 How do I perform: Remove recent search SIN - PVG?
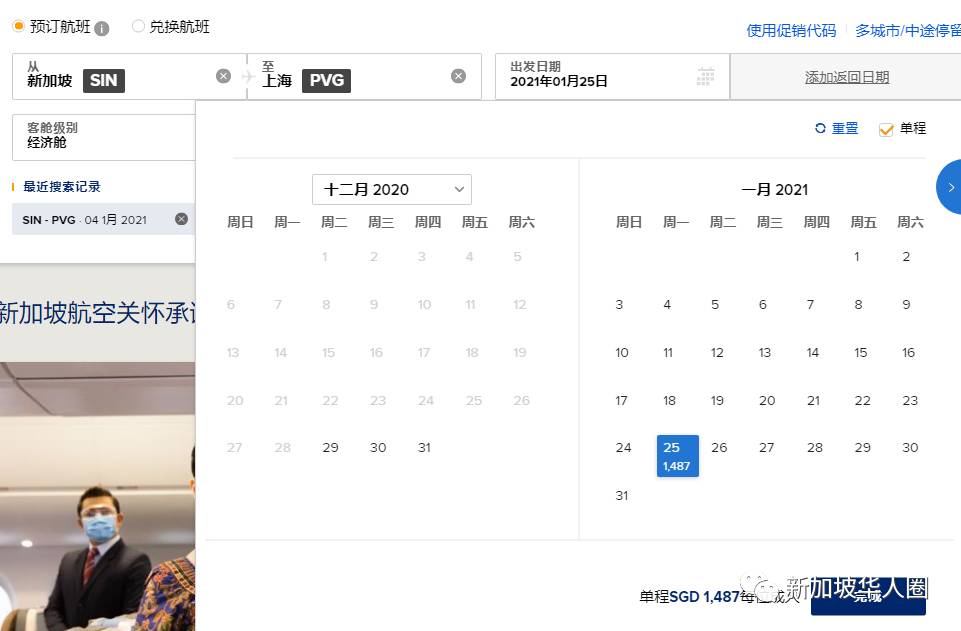pyautogui.click(x=181, y=219)
